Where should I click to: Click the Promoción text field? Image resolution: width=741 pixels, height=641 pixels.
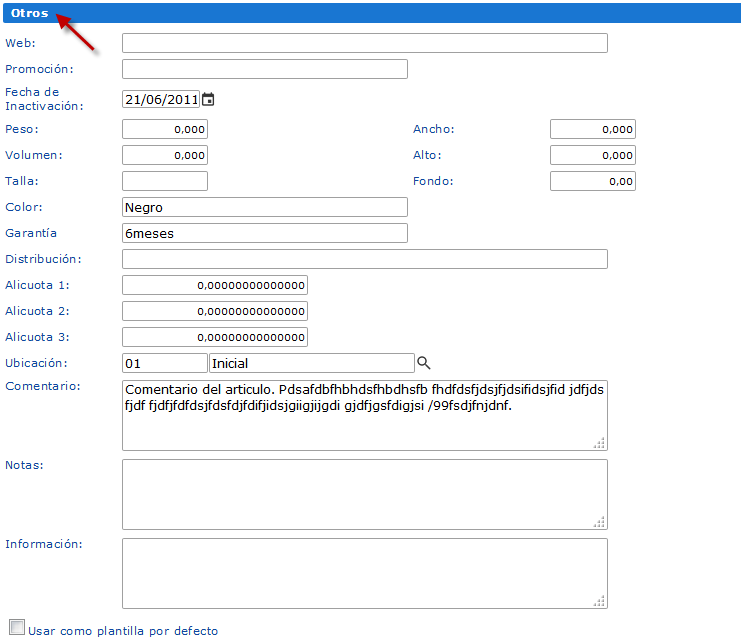[x=265, y=69]
